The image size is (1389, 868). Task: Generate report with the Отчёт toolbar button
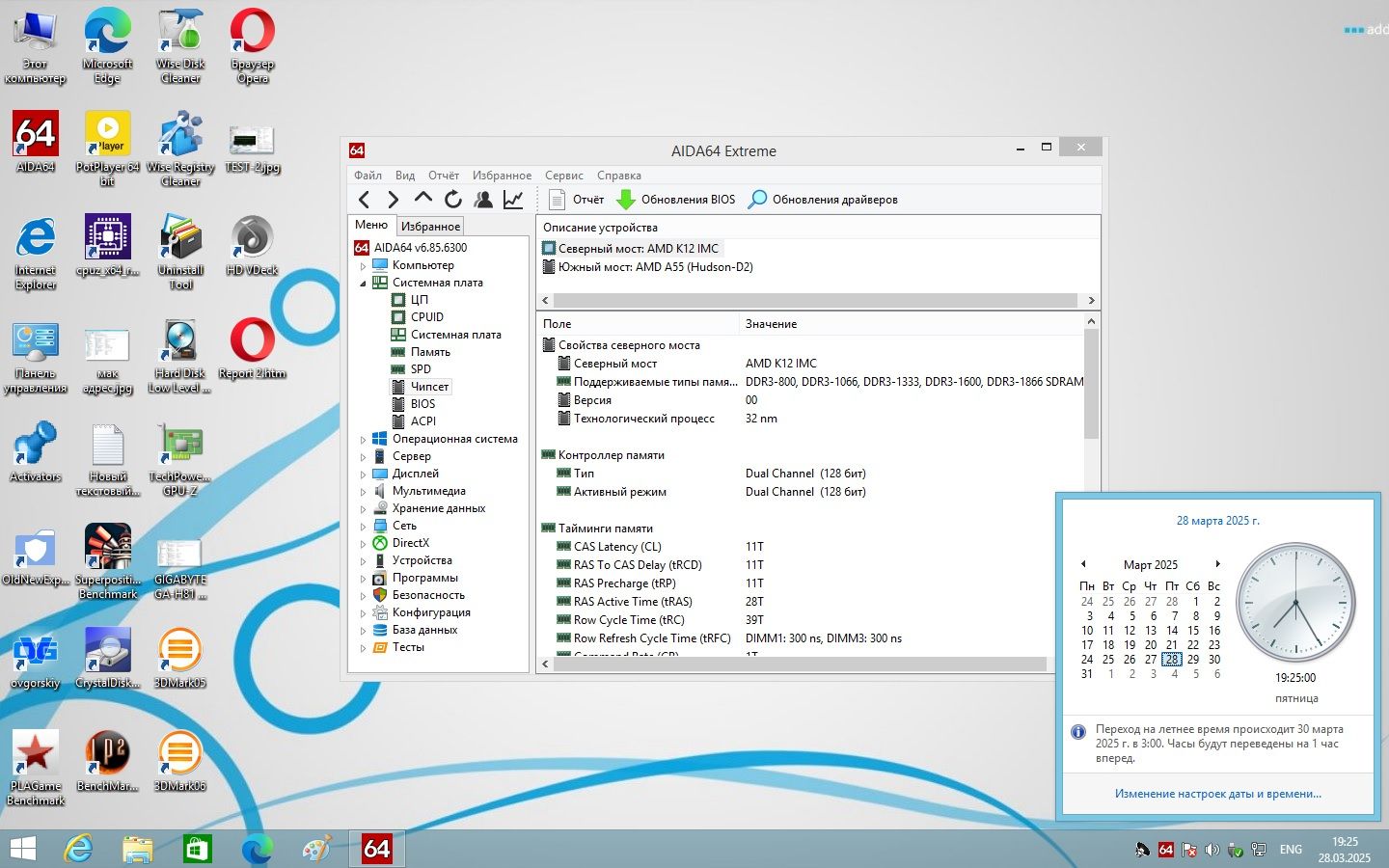(x=576, y=200)
